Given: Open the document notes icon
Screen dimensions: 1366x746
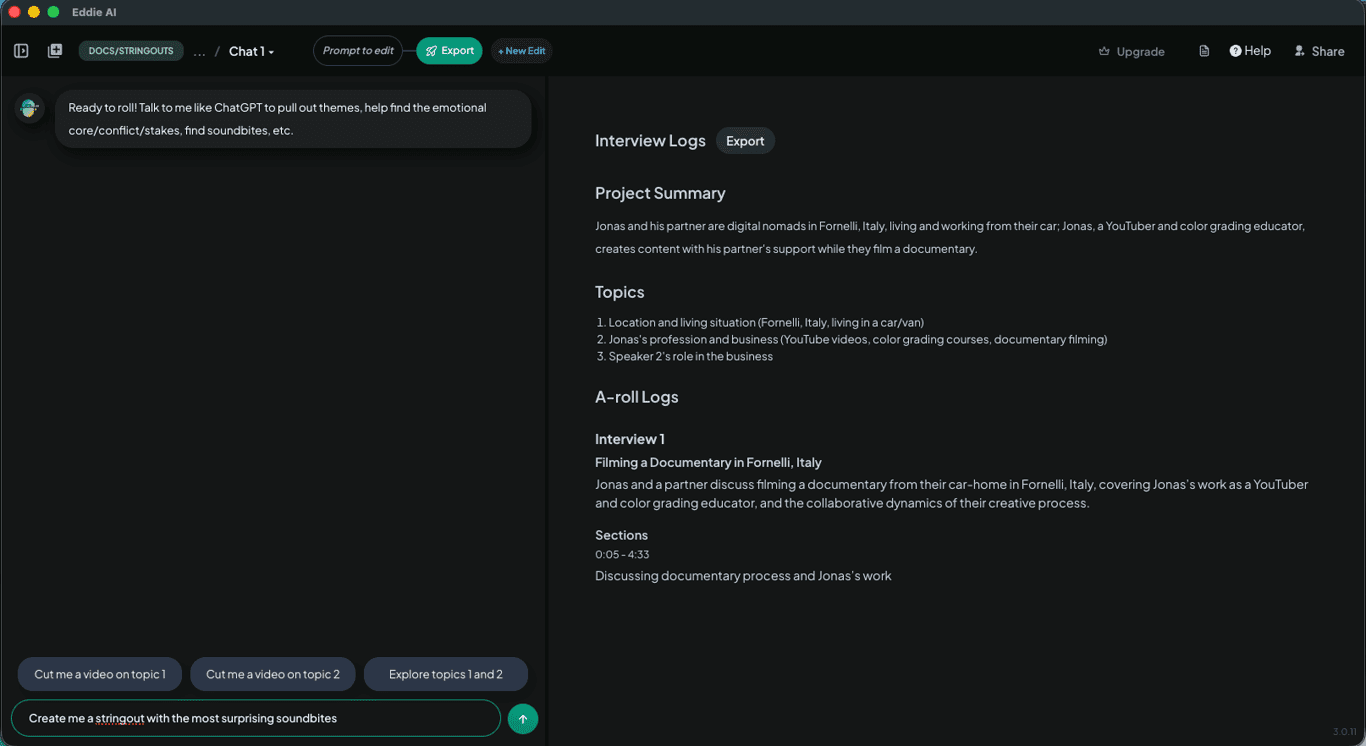Looking at the screenshot, I should (x=1204, y=51).
